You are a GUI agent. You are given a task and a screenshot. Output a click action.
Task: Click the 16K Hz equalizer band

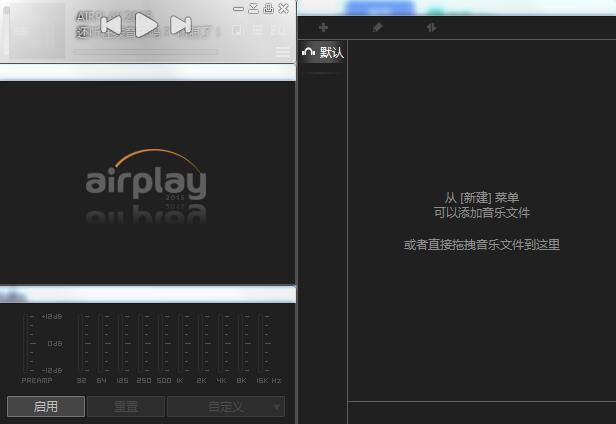coord(266,343)
